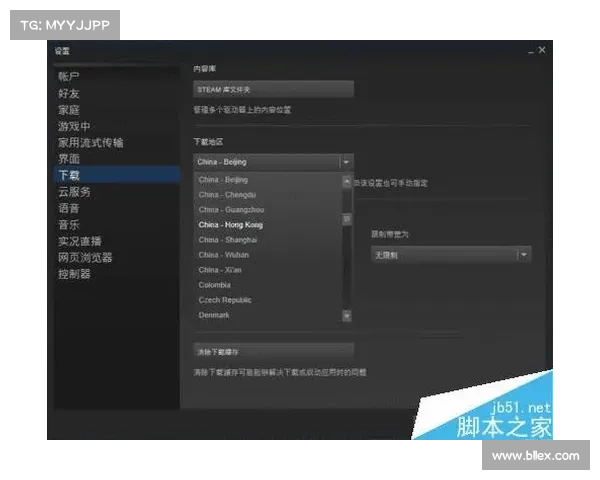Open the 云服务 settings section
Viewport: 600px width, 480px height.
coord(74,192)
